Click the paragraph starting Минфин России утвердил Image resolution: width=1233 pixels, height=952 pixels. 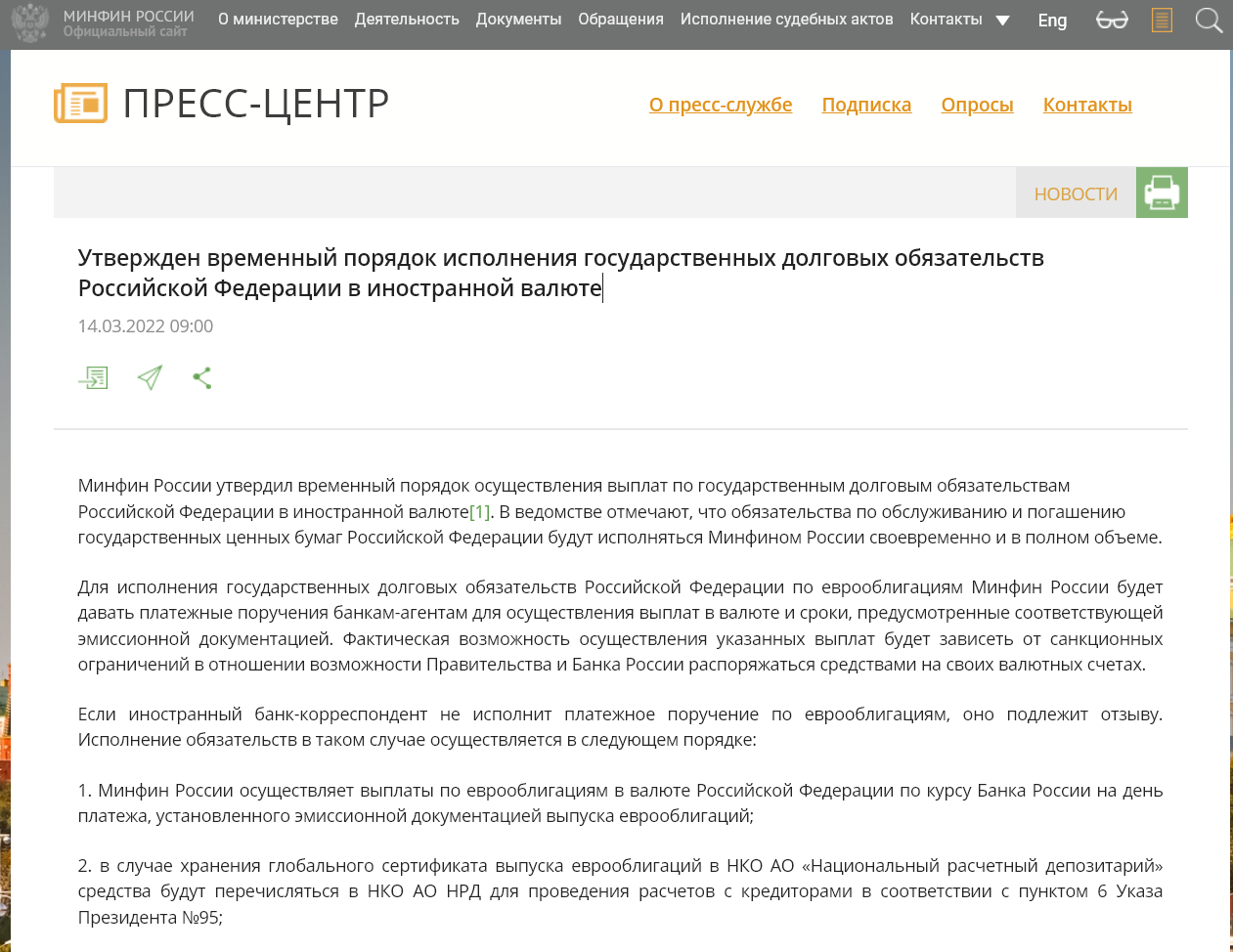[x=620, y=511]
